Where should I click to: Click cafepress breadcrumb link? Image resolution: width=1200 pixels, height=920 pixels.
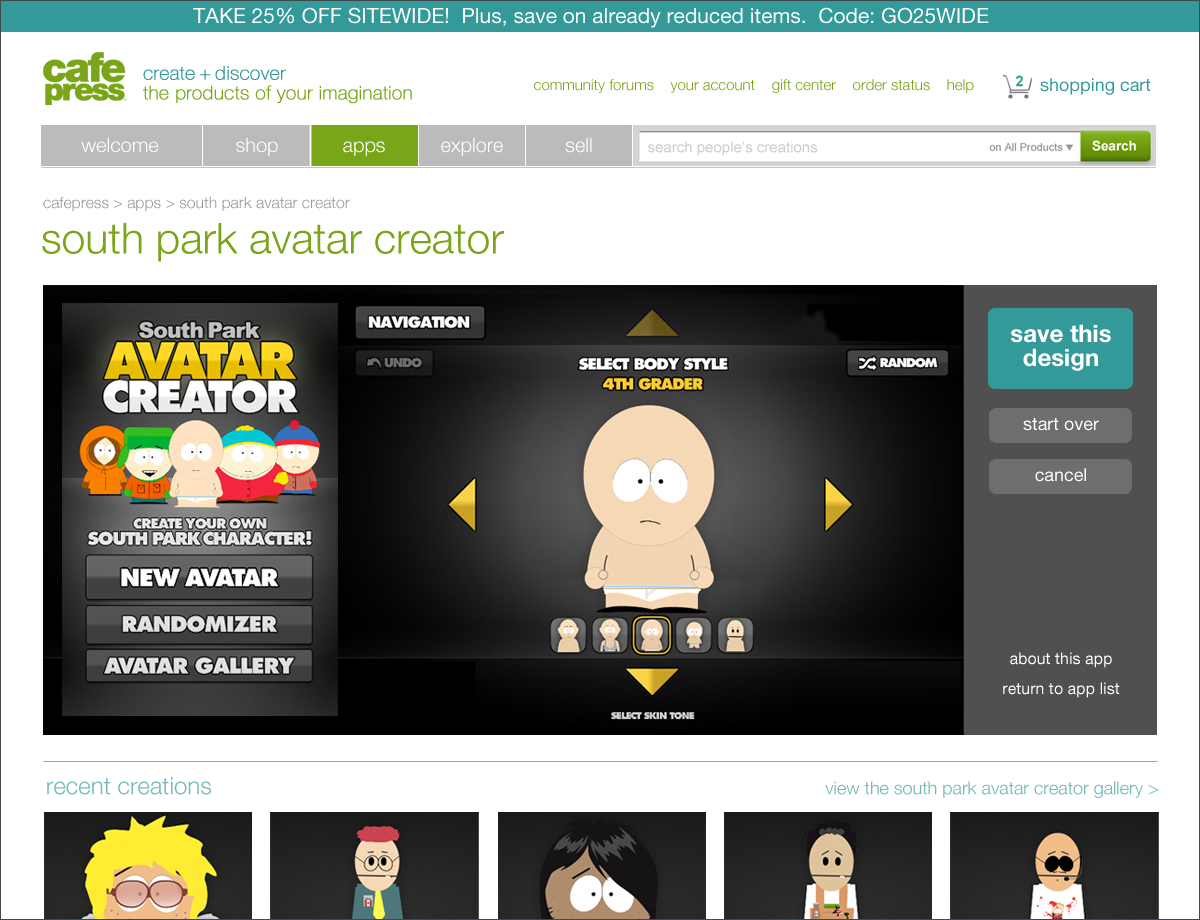click(75, 203)
